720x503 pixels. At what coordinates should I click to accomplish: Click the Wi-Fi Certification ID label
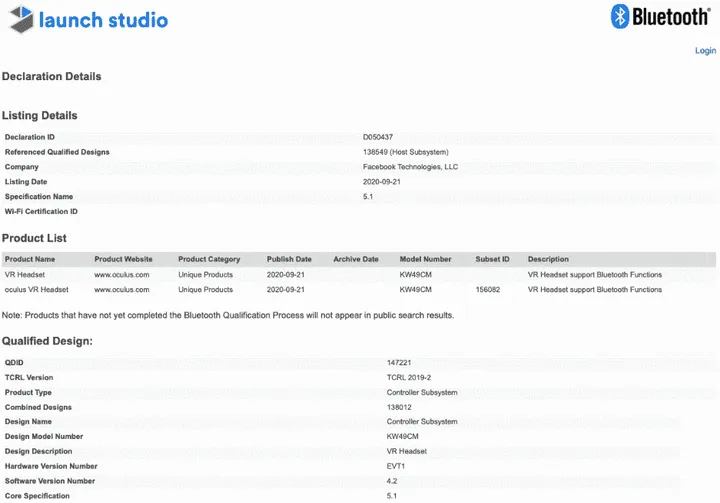41,211
